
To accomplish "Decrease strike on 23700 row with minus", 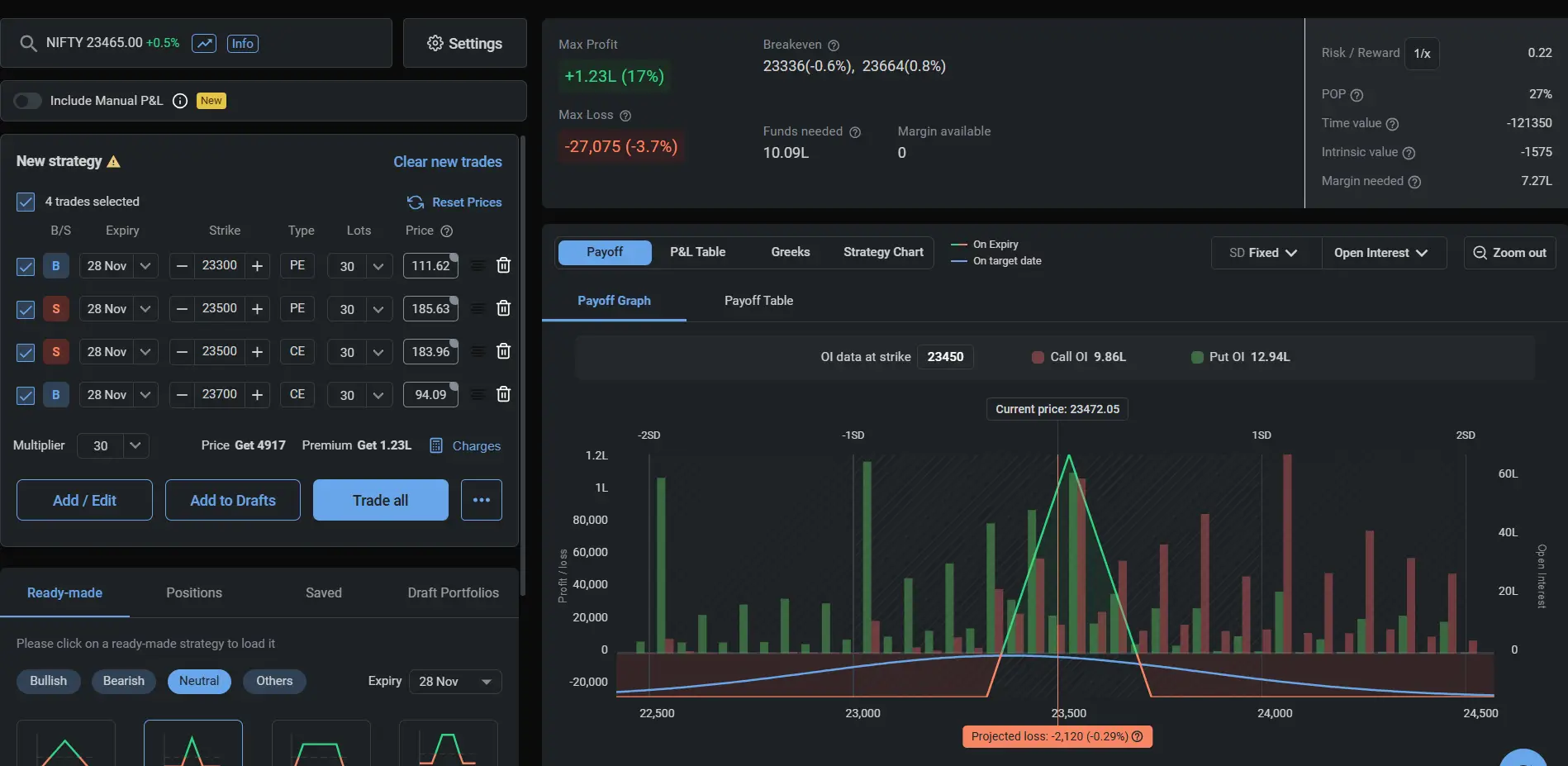I will pos(183,395).
